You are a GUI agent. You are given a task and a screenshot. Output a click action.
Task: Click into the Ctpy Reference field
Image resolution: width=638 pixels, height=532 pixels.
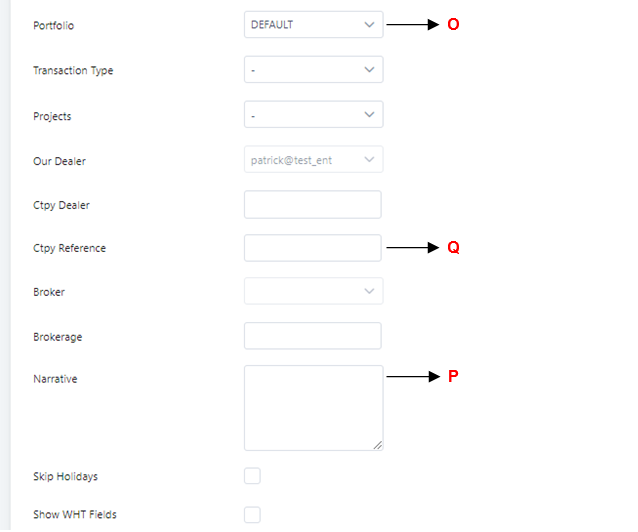point(313,248)
